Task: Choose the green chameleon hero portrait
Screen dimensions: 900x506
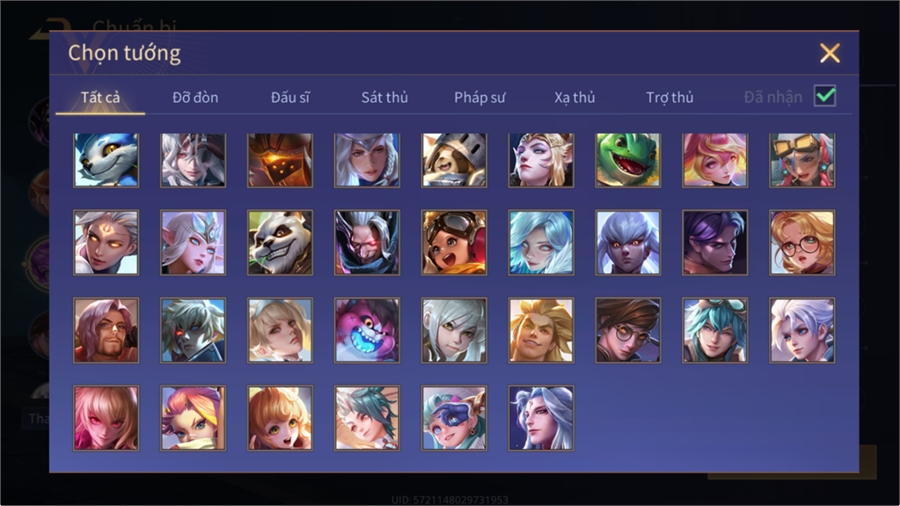Action: click(x=628, y=160)
